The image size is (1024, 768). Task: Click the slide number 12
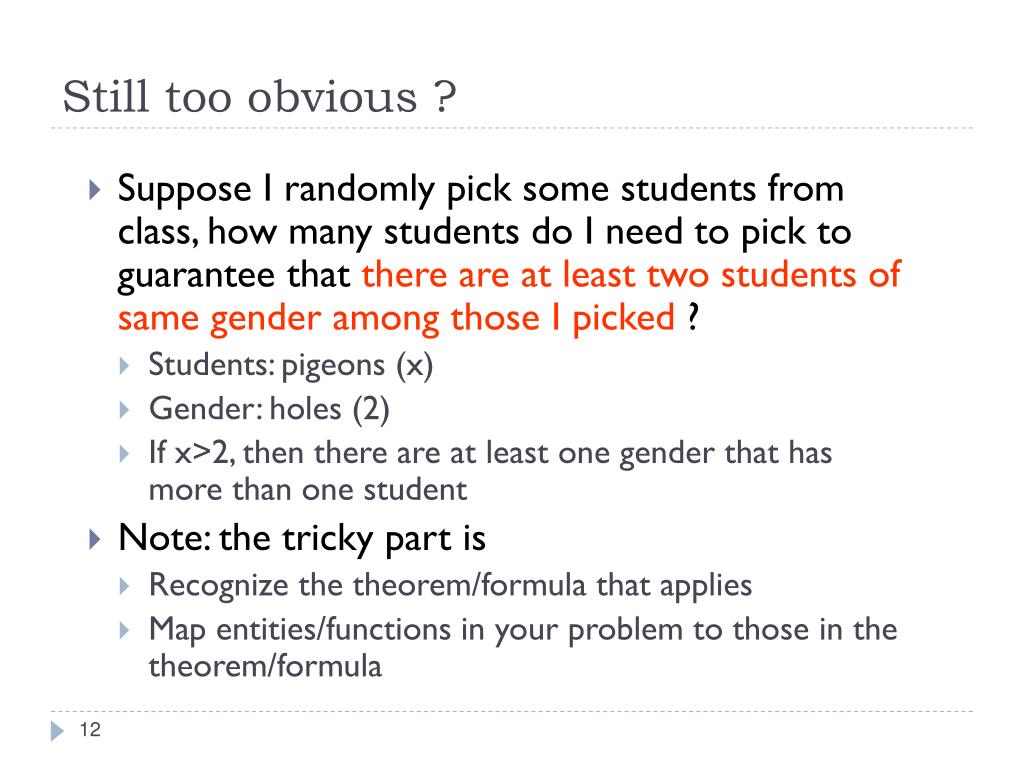pyautogui.click(x=90, y=731)
